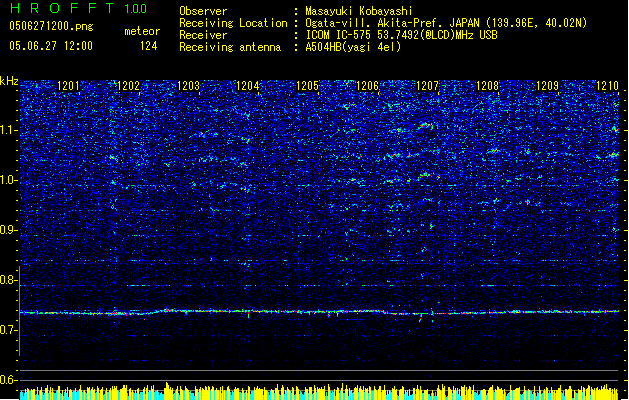The image size is (629, 400).
Task: Click the 1209 time marker
Action: (x=548, y=86)
